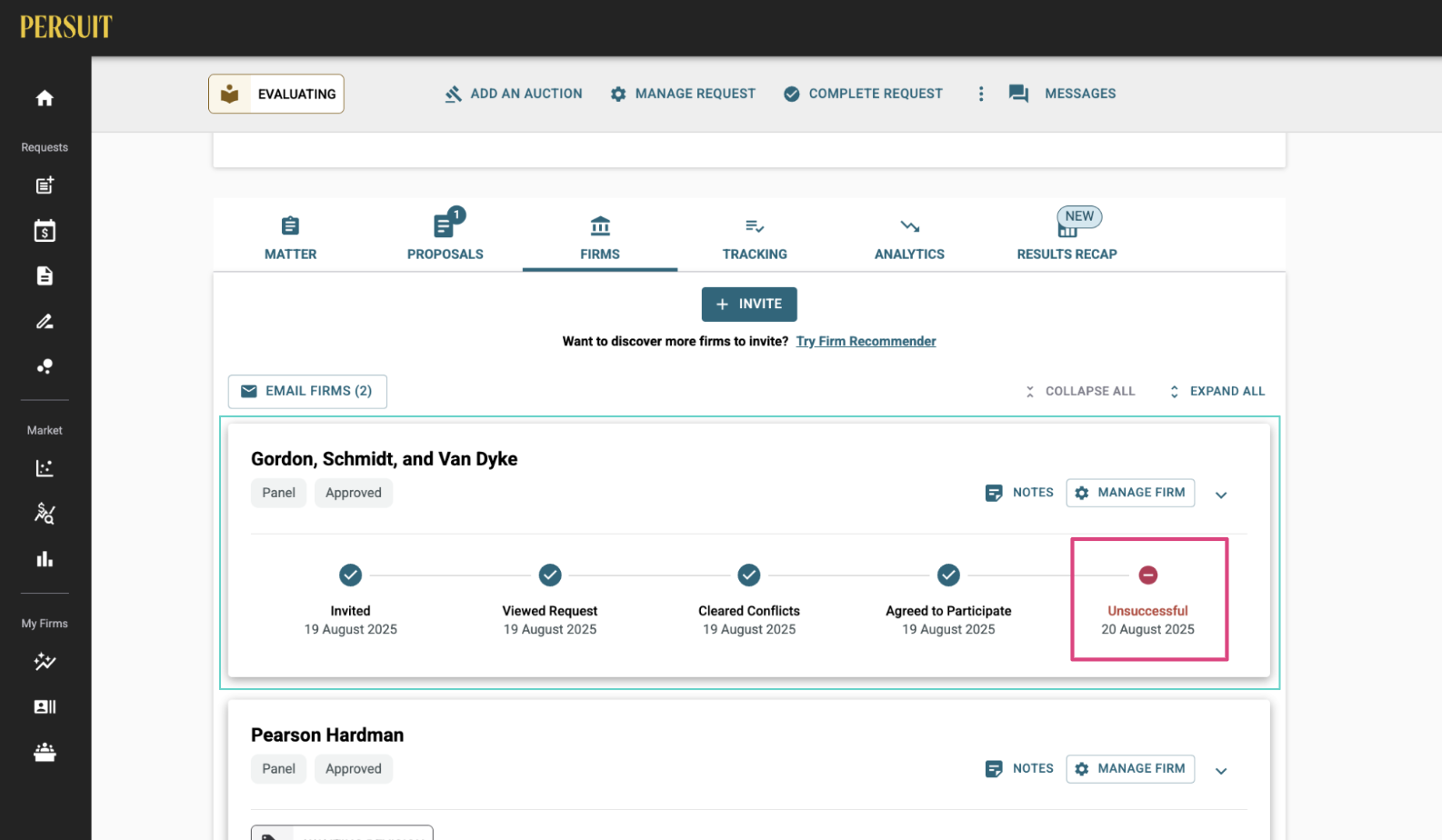This screenshot has width=1442, height=840.
Task: Open the search-people Market icon
Action: coord(45,514)
